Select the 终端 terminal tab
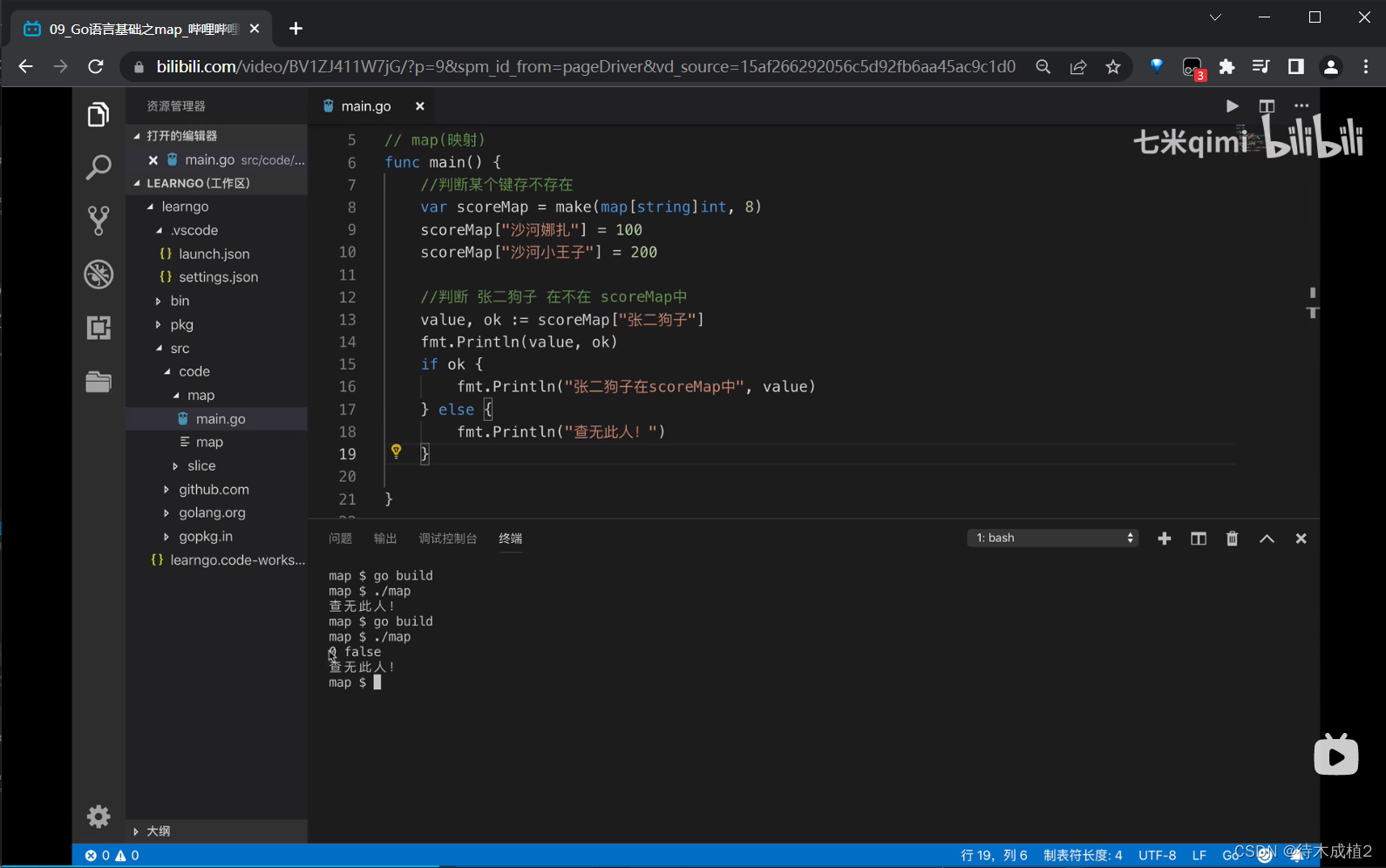This screenshot has height=868, width=1386. pos(511,539)
